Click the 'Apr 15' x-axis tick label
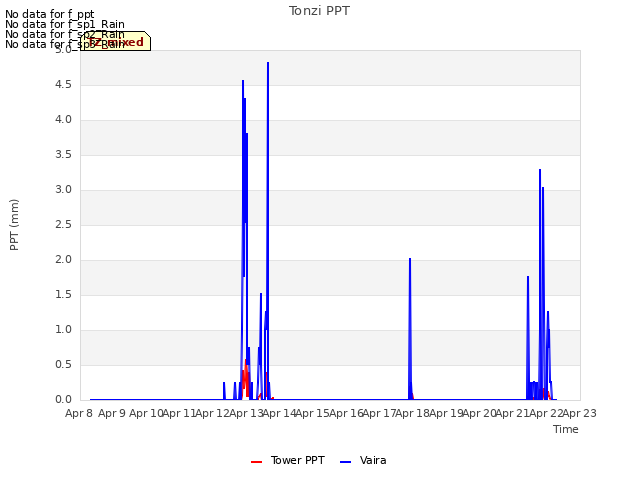The image size is (640, 480). click(312, 413)
